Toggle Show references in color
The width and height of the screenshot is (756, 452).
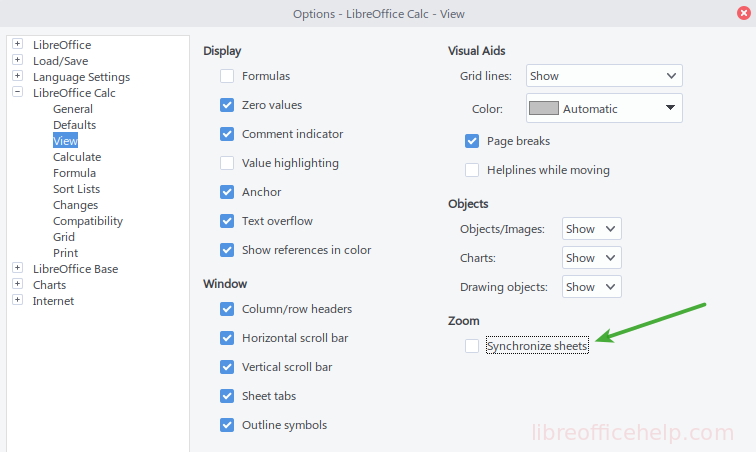point(227,250)
